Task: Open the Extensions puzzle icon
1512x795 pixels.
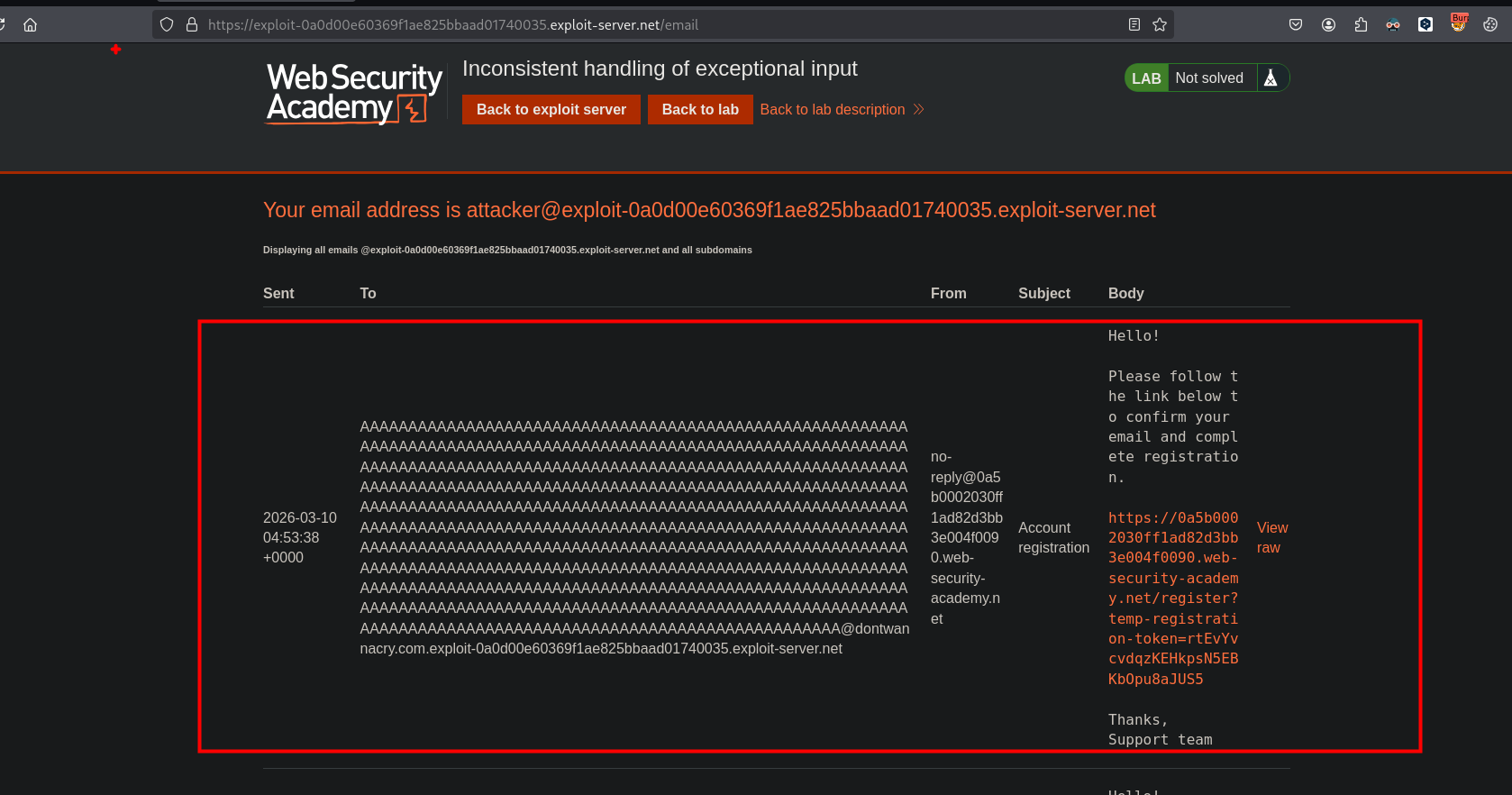Action: pyautogui.click(x=1361, y=25)
